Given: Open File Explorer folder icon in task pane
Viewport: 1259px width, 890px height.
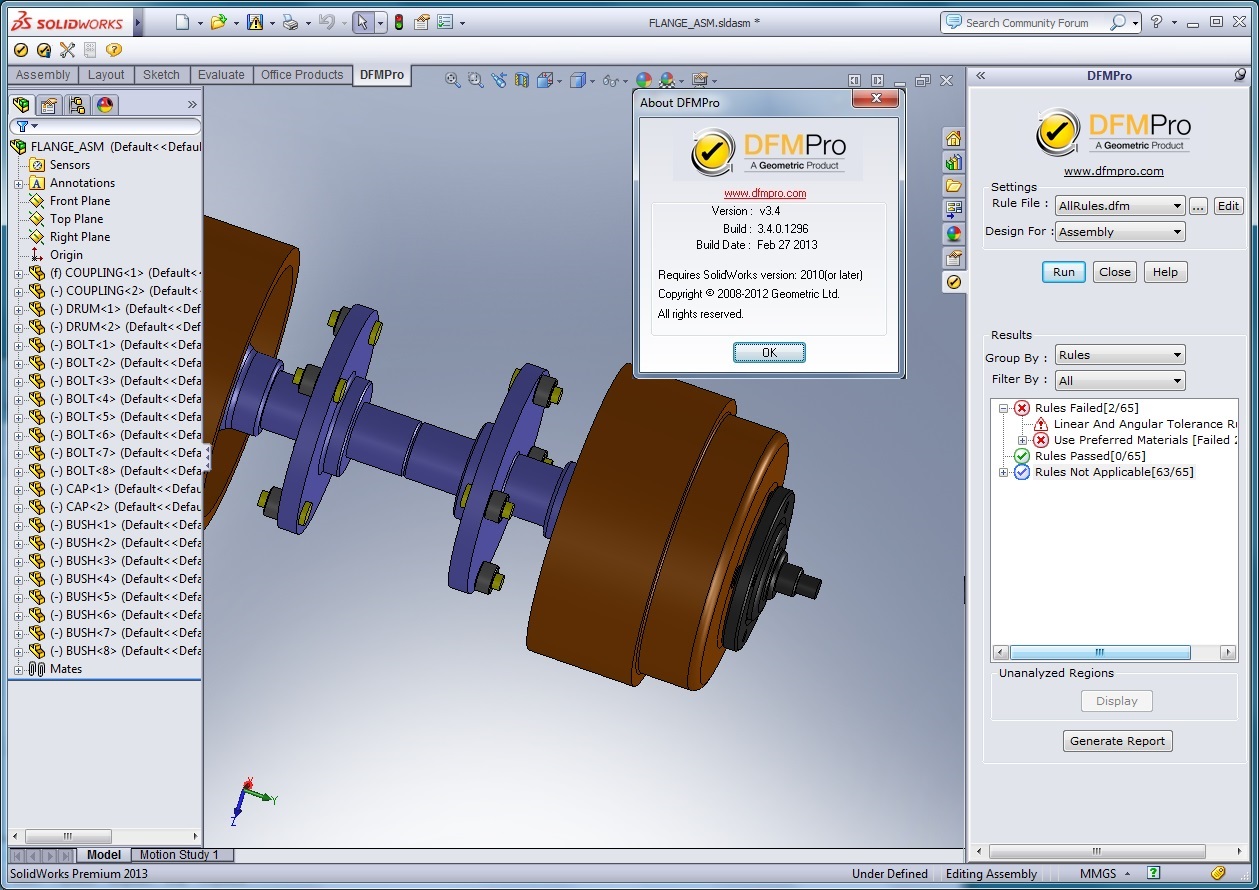Looking at the screenshot, I should 953,186.
